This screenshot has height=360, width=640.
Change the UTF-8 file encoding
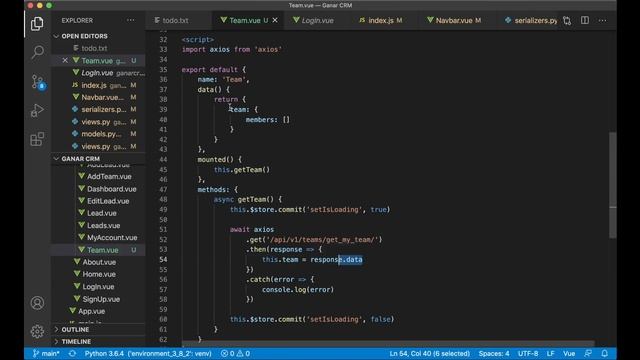(528, 353)
